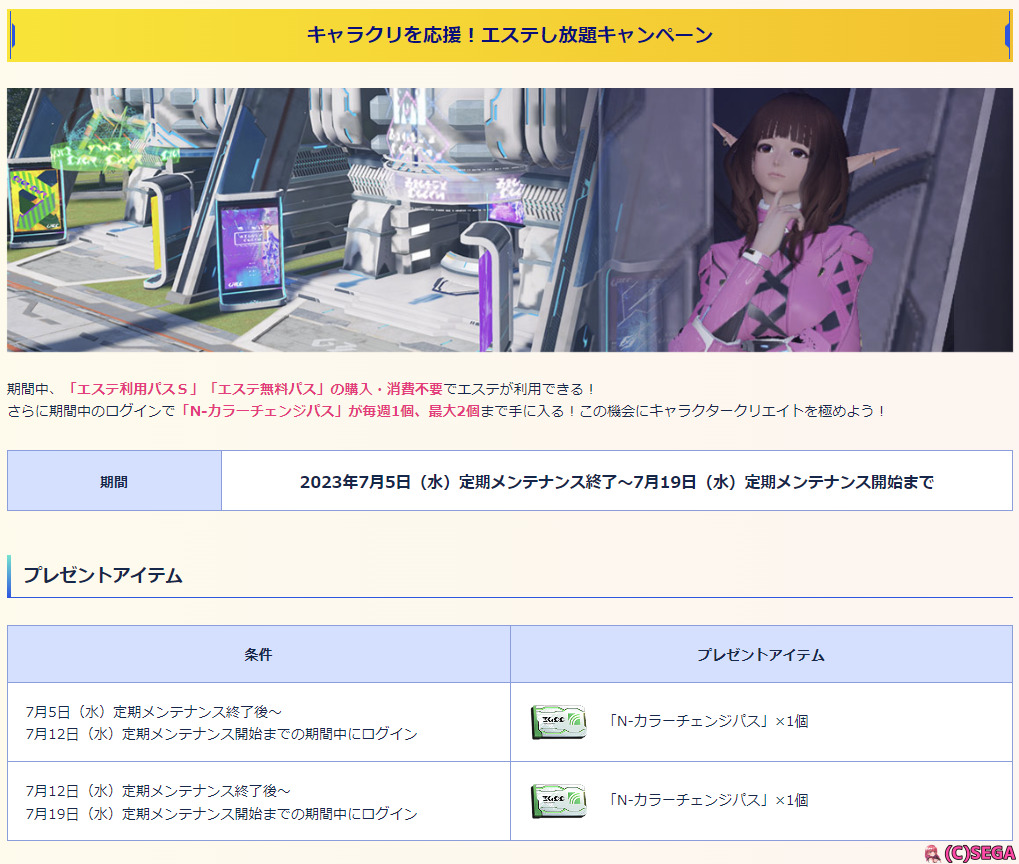Click 「N-カラーチェンジパス」×1個 in second reward row
1019x864 pixels.
pyautogui.click(x=707, y=800)
